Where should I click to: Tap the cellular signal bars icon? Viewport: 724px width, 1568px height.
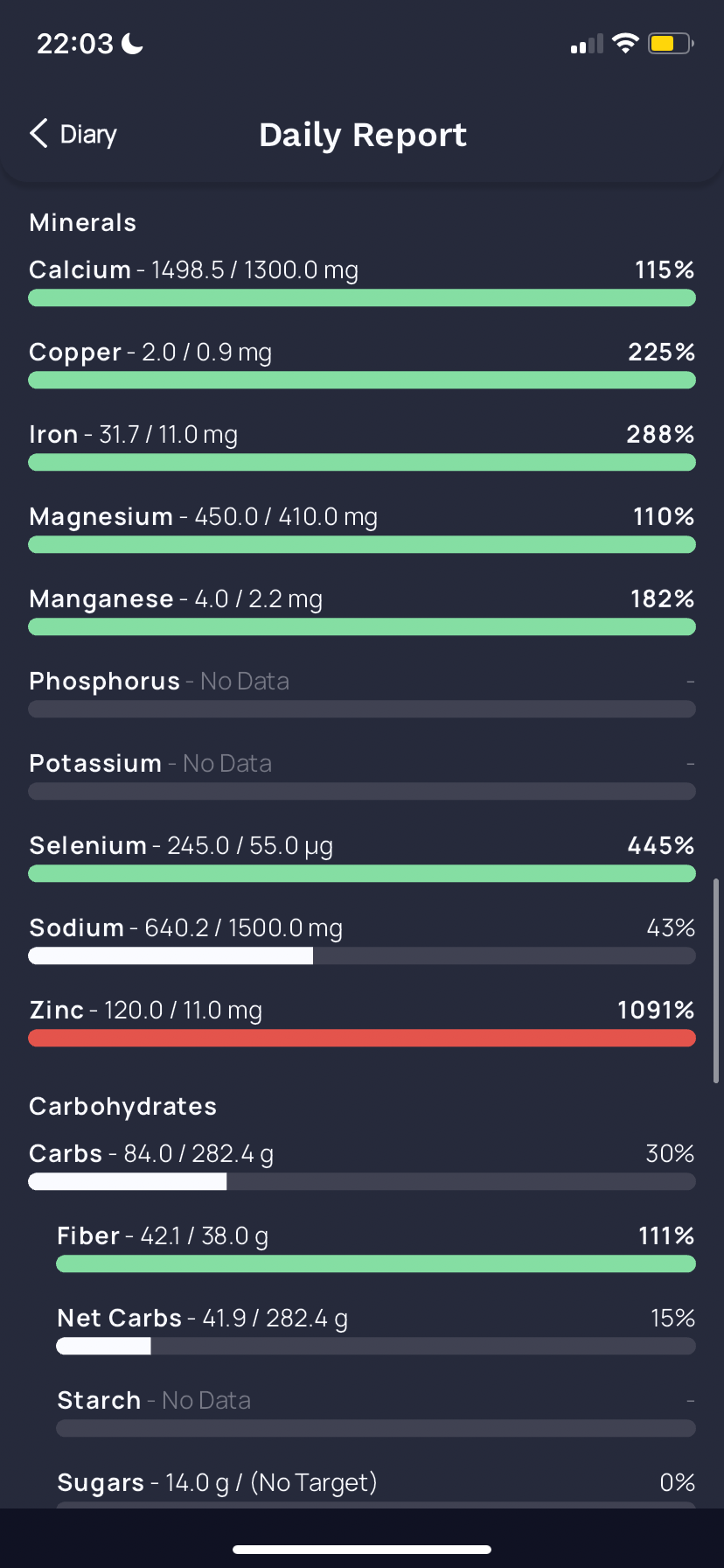click(x=587, y=44)
